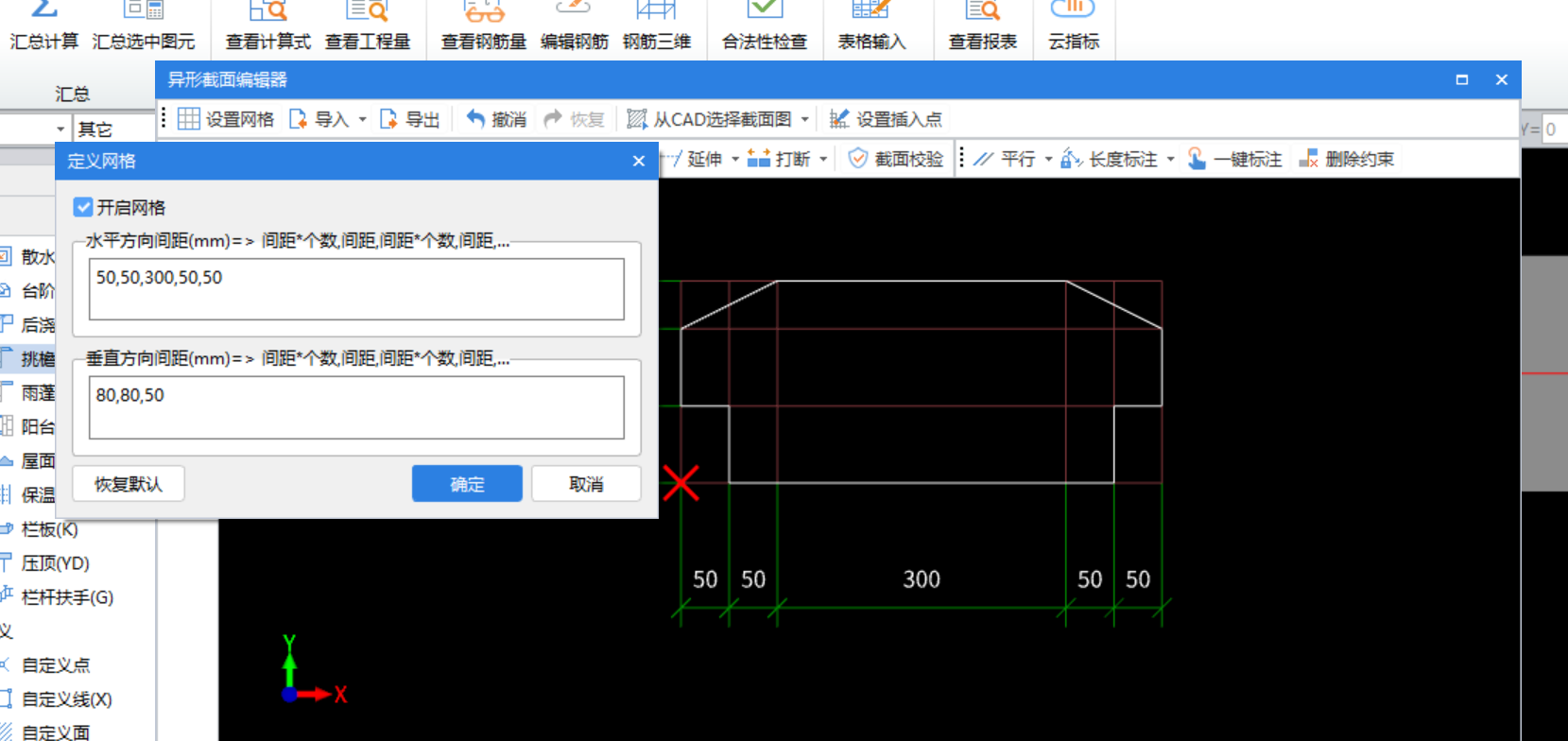Click 撤消 undo button
Viewport: 1568px width, 741px height.
pos(496,119)
